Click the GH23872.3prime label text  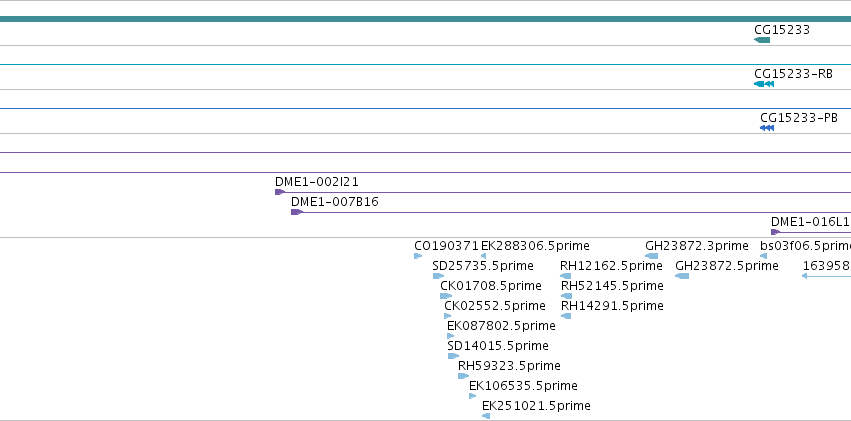pos(697,246)
